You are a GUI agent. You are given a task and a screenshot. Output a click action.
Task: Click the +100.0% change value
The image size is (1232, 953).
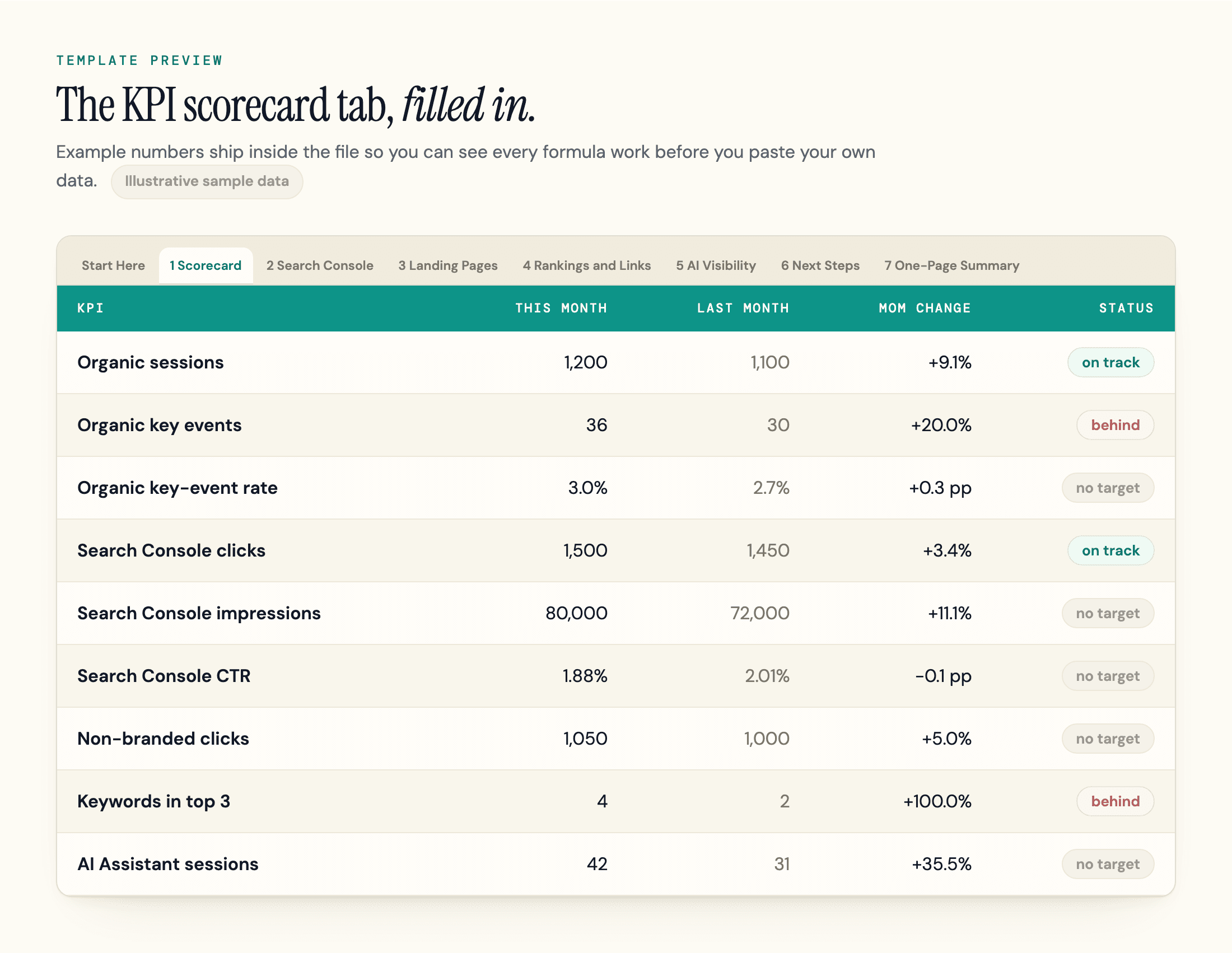pyautogui.click(x=937, y=801)
